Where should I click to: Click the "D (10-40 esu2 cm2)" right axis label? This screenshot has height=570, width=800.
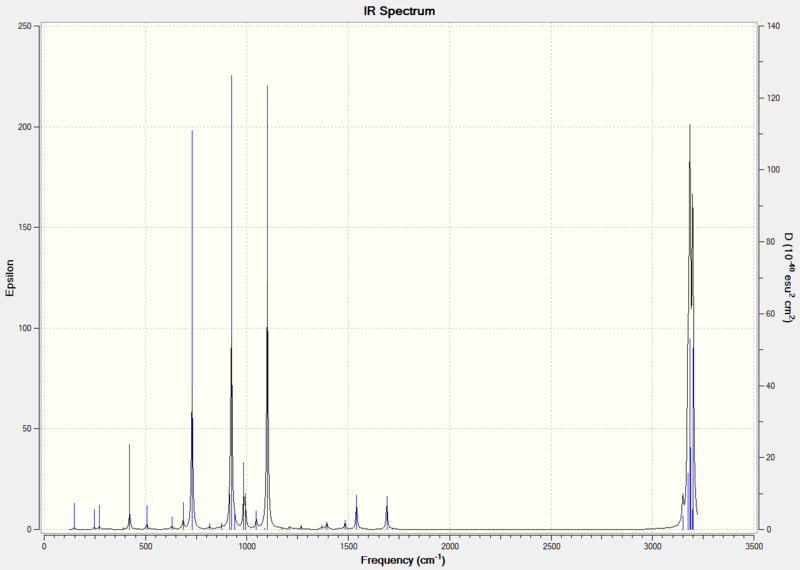[789, 278]
